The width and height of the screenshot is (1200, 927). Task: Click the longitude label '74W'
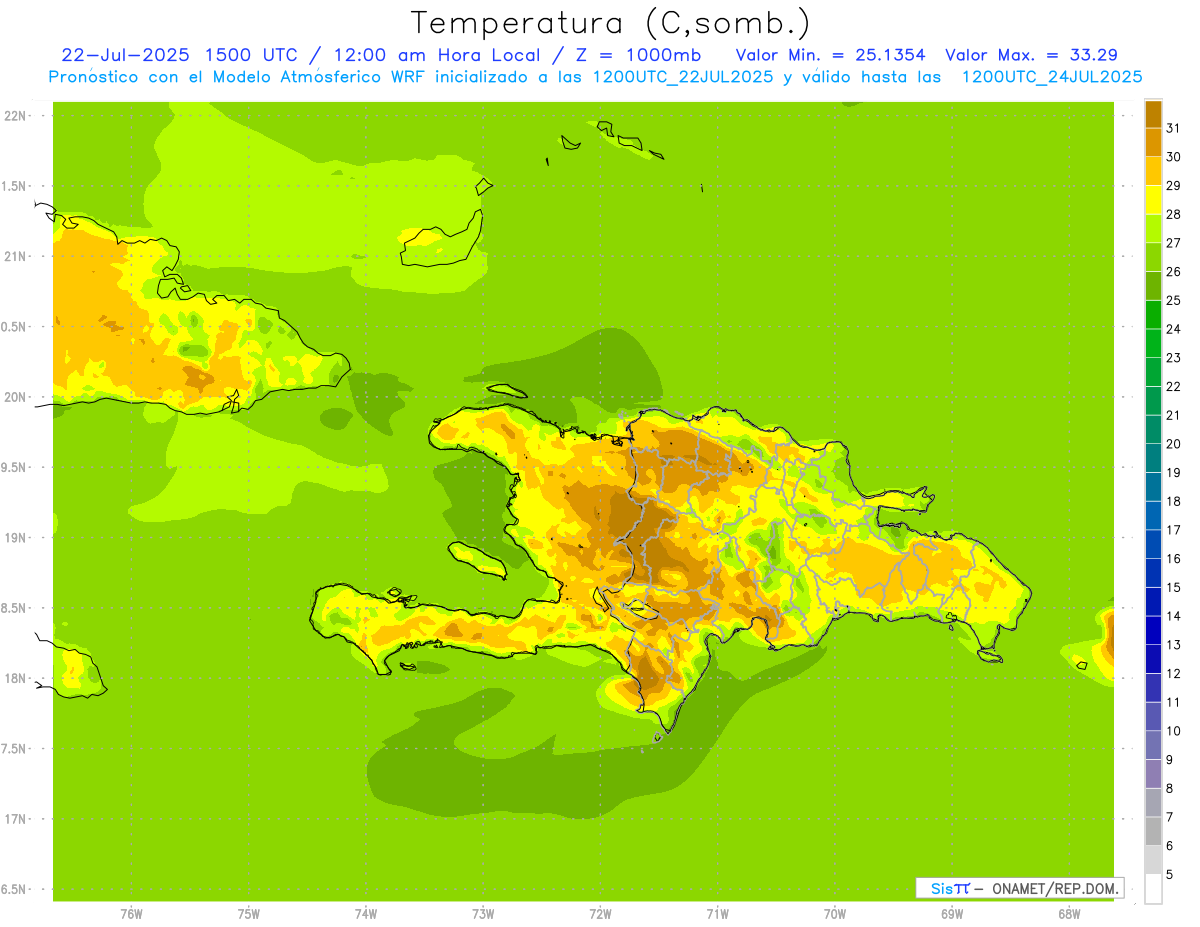pos(366,914)
